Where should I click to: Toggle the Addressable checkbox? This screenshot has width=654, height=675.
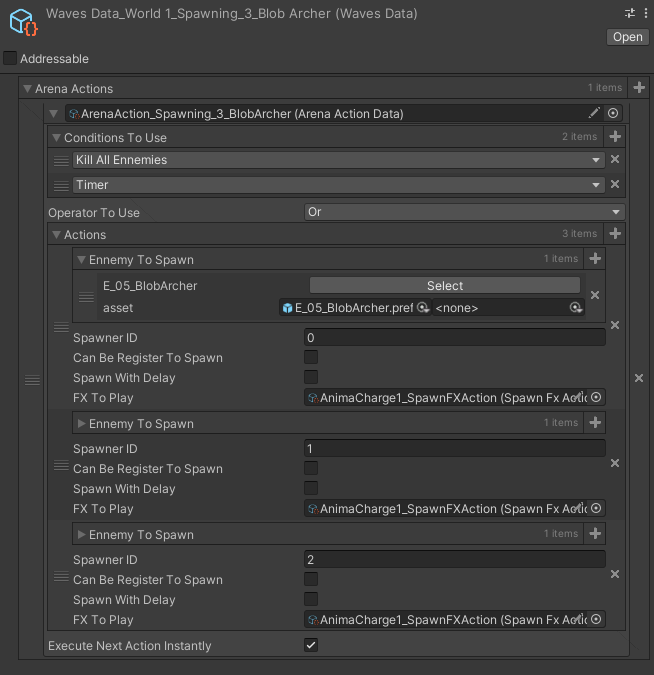tap(10, 58)
